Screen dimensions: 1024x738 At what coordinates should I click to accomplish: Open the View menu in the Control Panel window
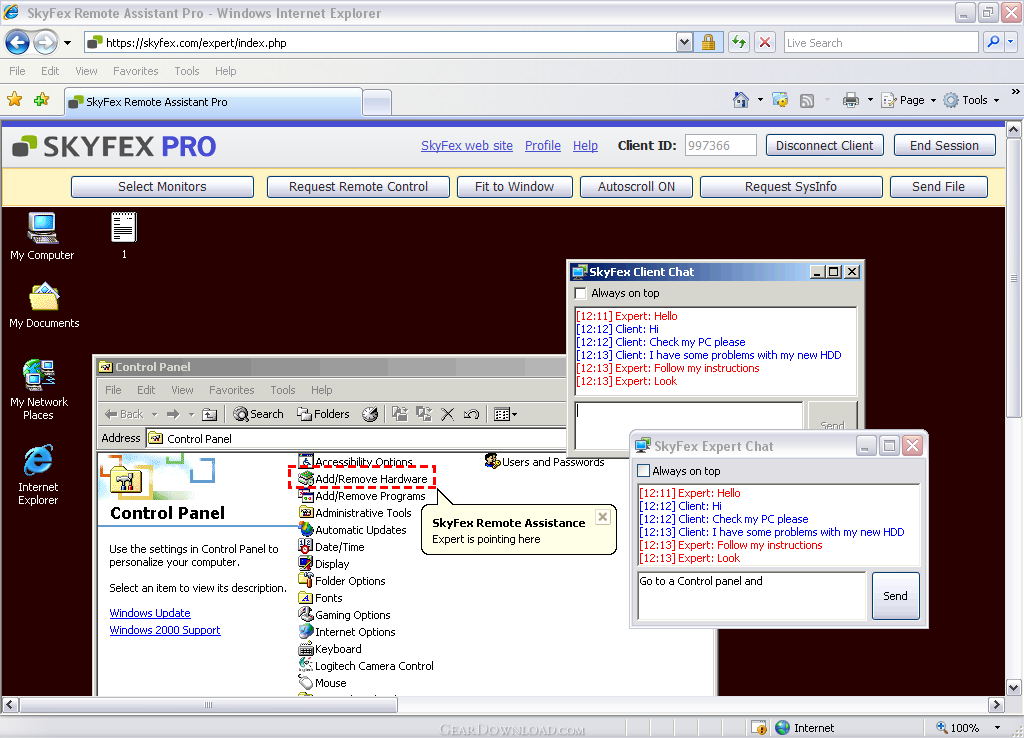click(182, 390)
